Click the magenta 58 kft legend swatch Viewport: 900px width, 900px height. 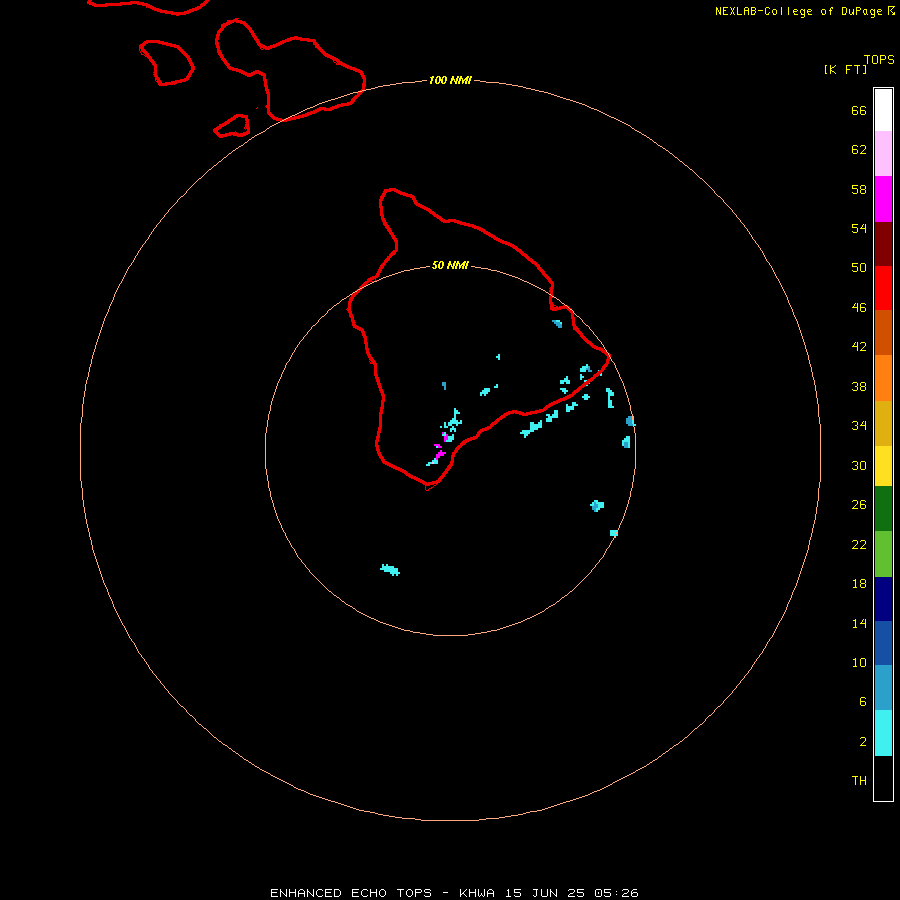[x=883, y=199]
